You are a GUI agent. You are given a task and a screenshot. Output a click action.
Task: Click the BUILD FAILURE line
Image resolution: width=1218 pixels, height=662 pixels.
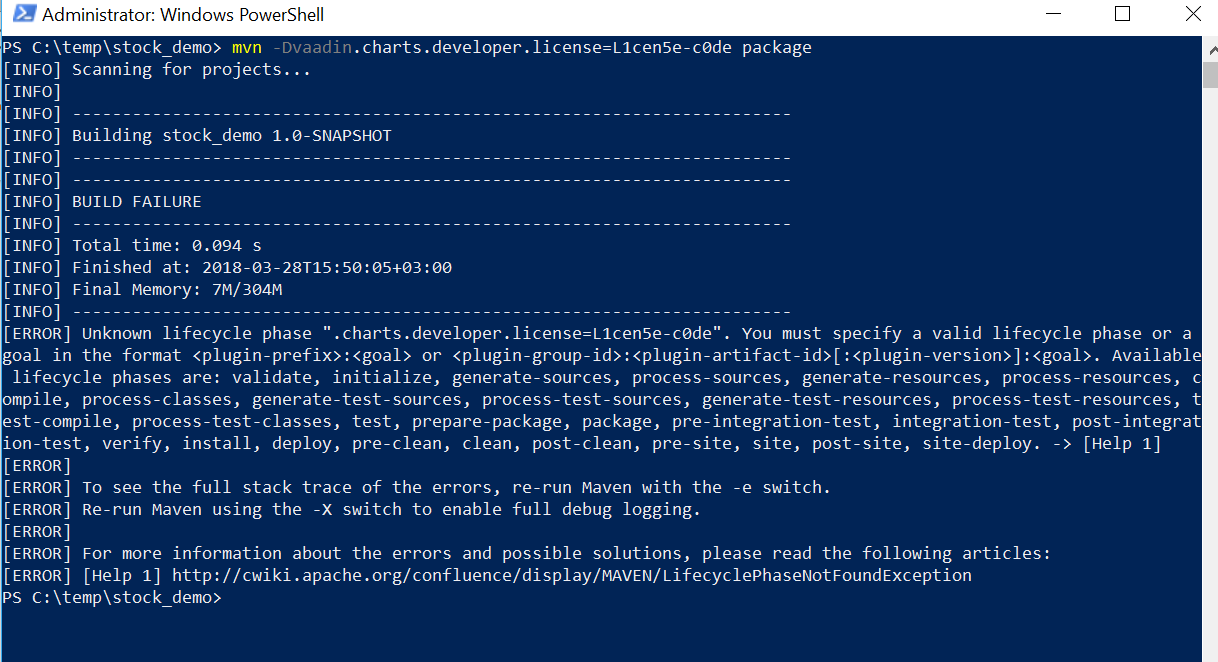[x=102, y=202]
